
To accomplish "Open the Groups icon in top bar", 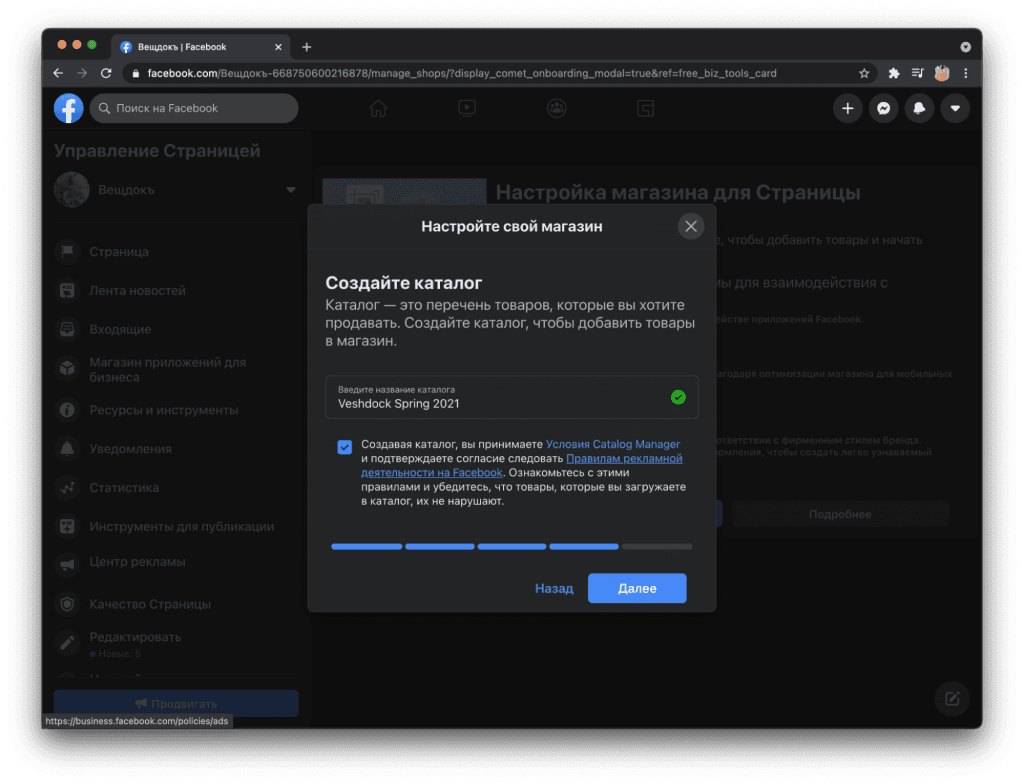I will pyautogui.click(x=556, y=108).
